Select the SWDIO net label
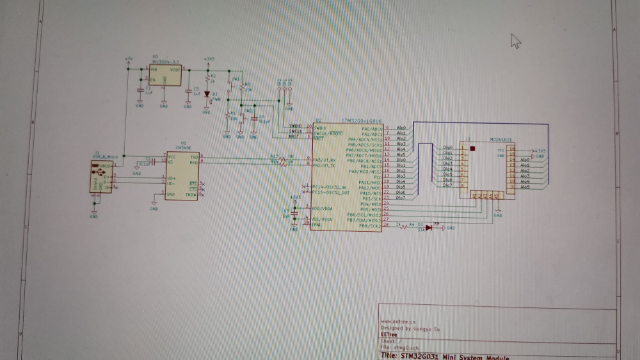Viewport: 640px width, 360px height. click(x=295, y=126)
